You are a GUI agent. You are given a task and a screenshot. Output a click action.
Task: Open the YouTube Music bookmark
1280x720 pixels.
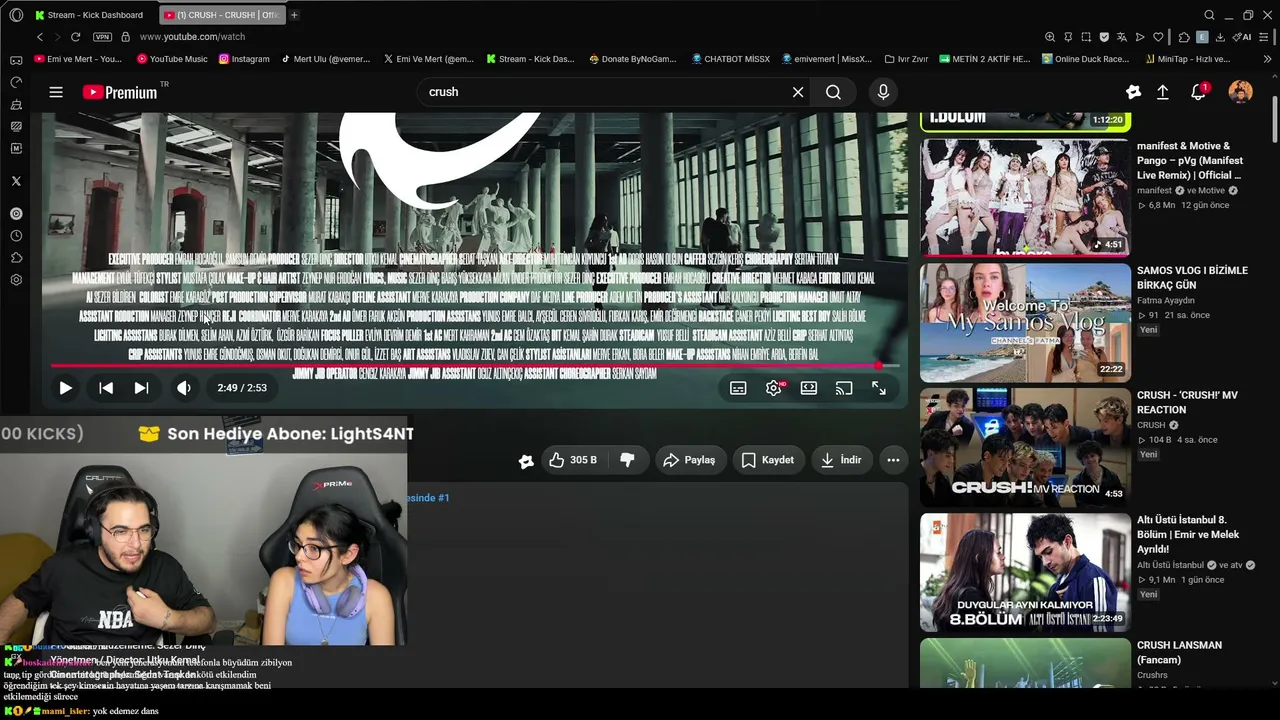[172, 59]
